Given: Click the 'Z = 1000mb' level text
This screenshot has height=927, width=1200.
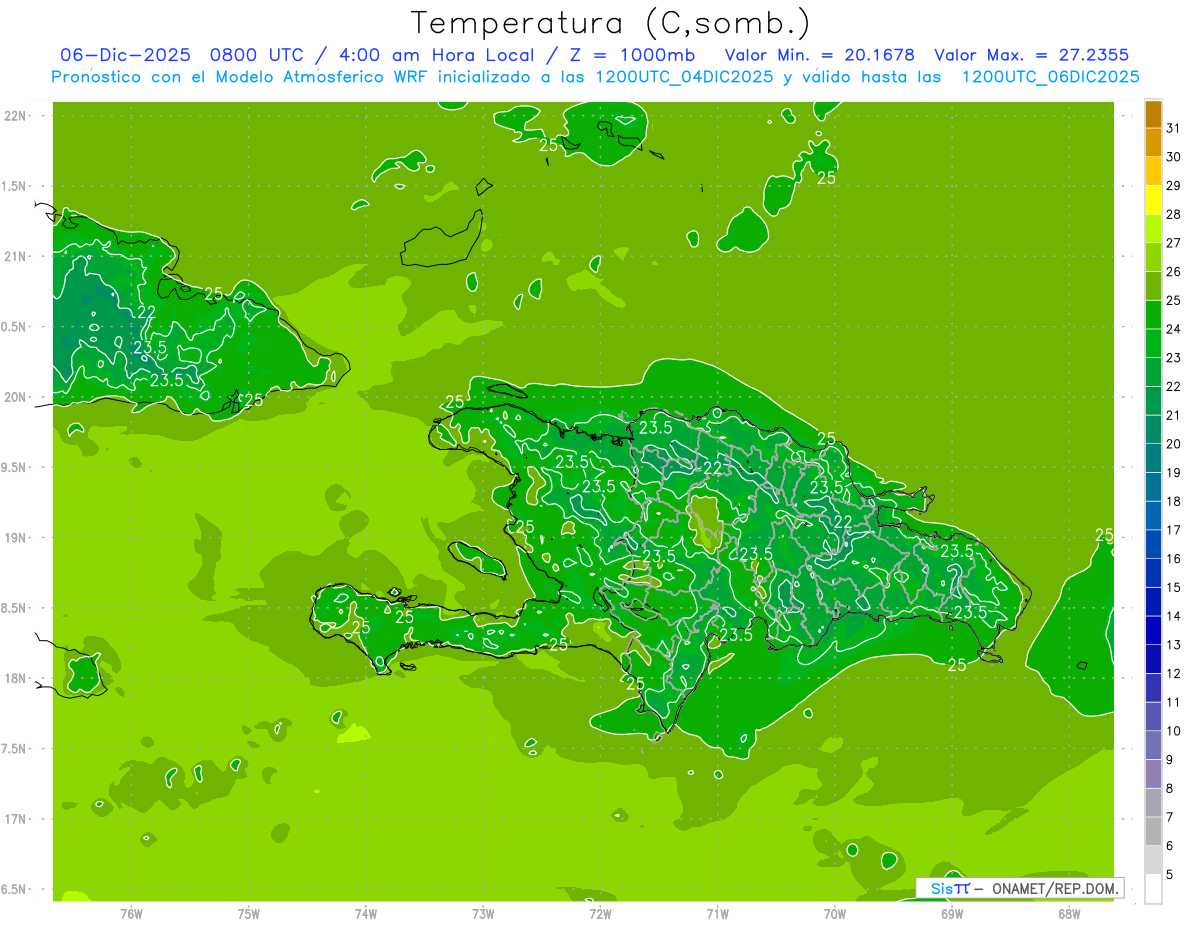Looking at the screenshot, I should [x=632, y=55].
